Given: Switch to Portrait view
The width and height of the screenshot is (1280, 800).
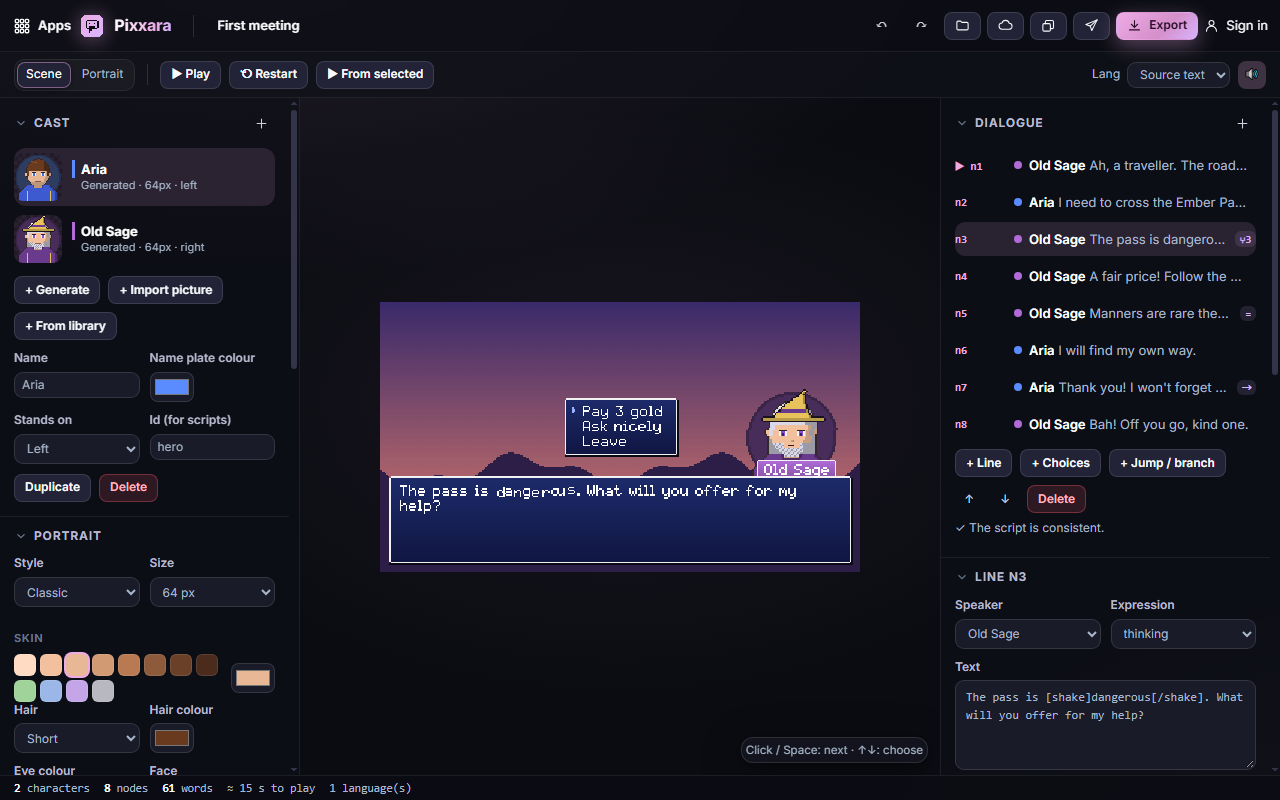Looking at the screenshot, I should coord(103,74).
